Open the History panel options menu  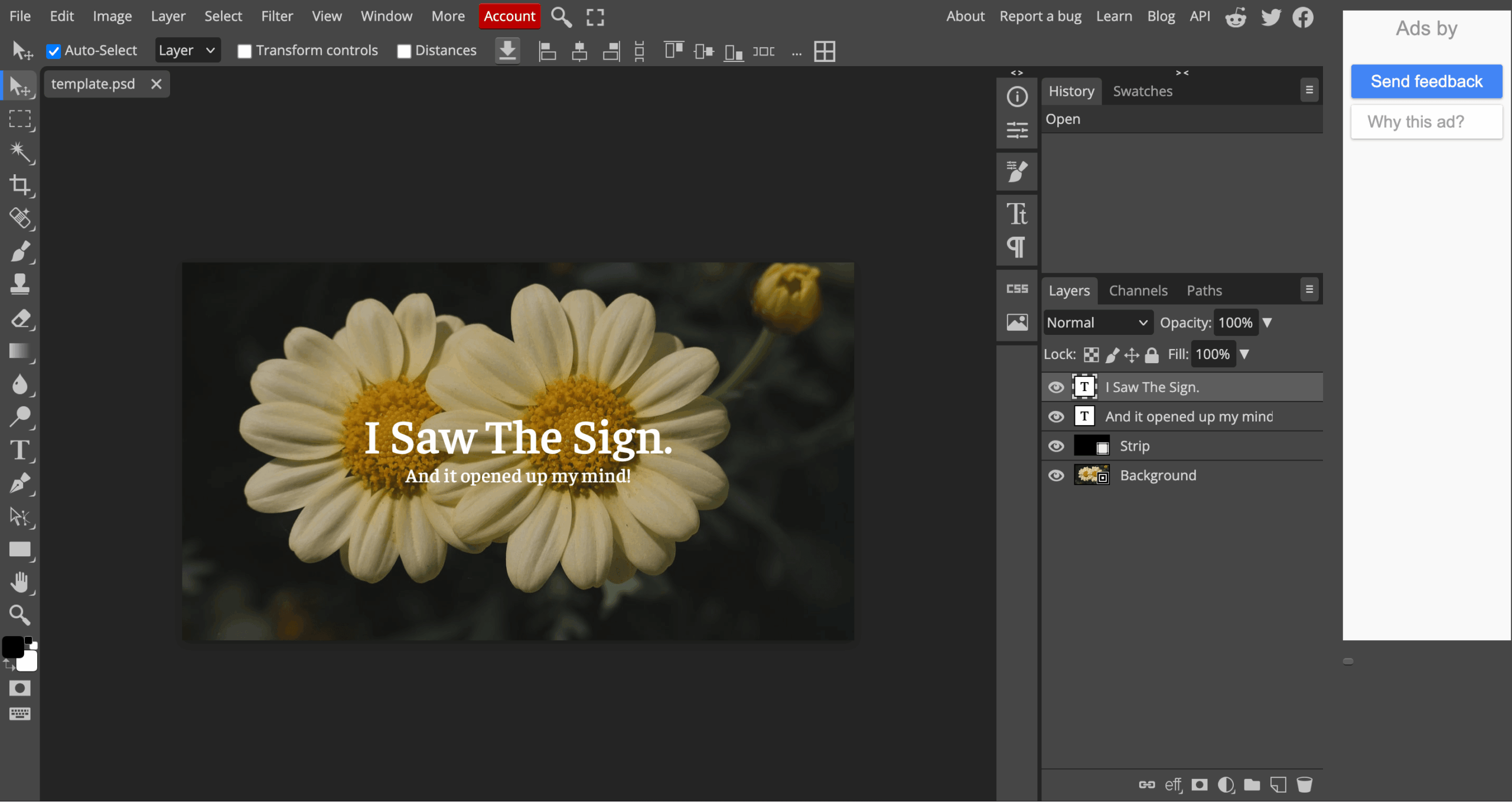coord(1309,90)
